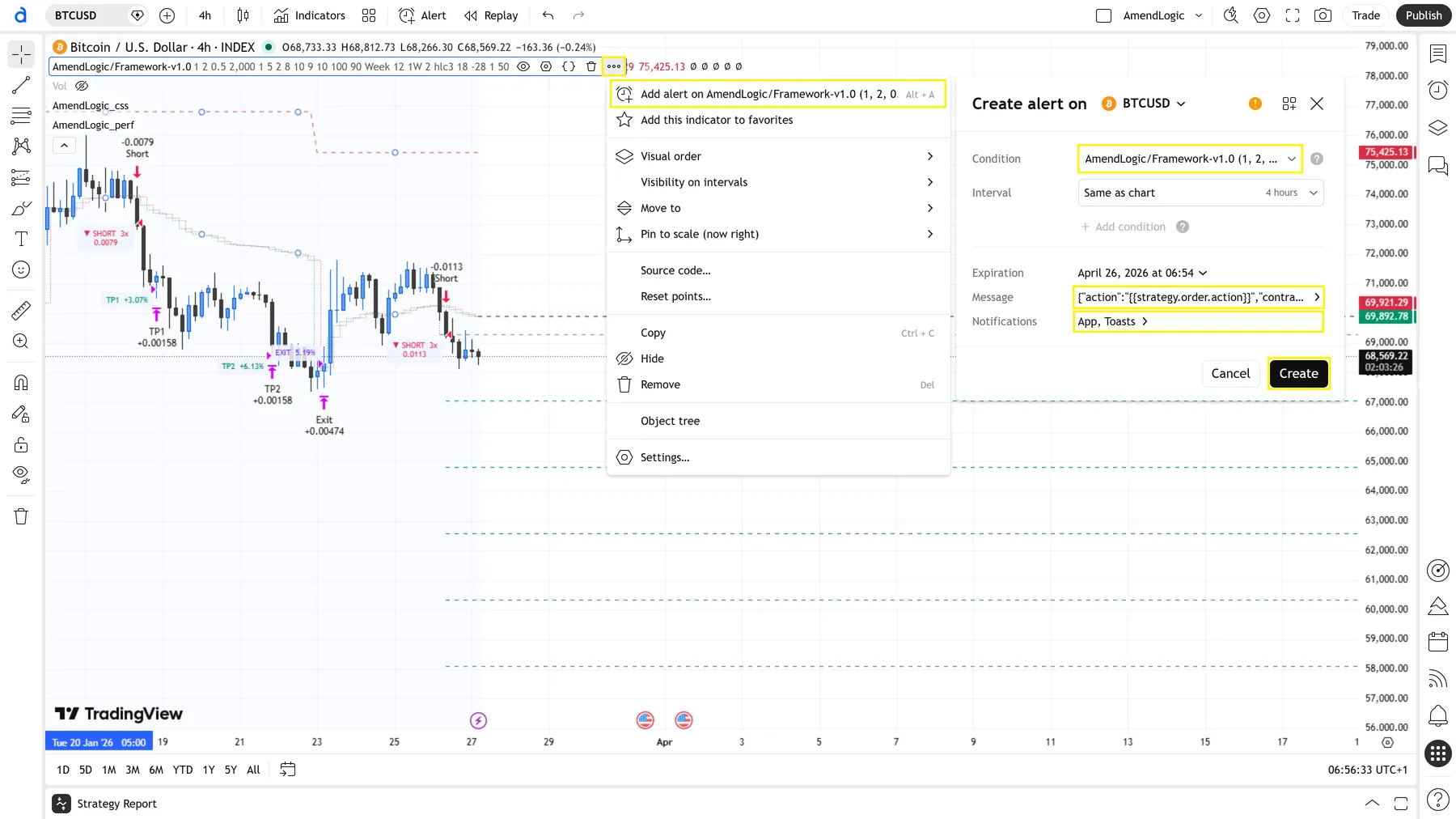Open 'Visibility on intervals' submenu
Viewport: 1456px width, 819px height.
(778, 182)
